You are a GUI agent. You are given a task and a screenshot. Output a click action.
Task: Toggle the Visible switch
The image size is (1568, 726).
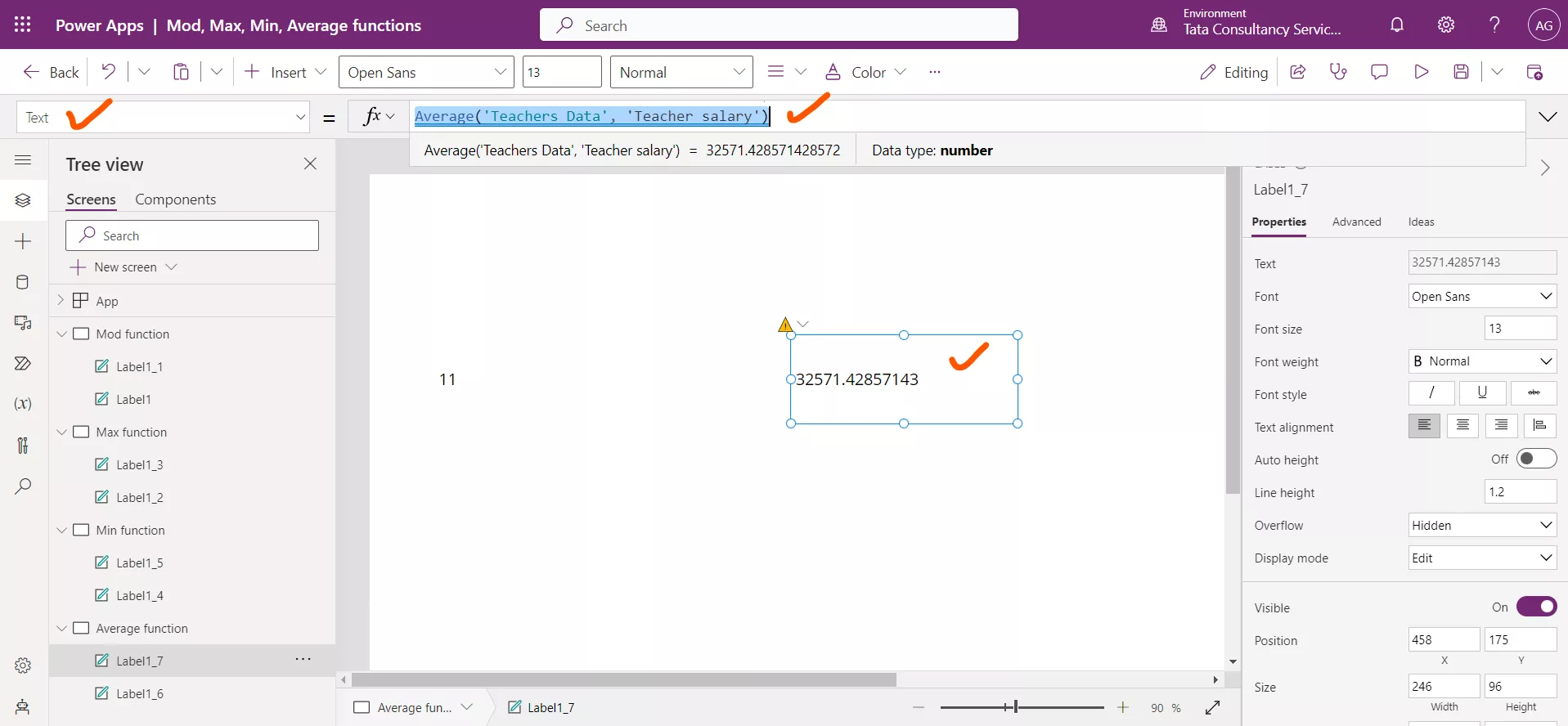click(1536, 607)
